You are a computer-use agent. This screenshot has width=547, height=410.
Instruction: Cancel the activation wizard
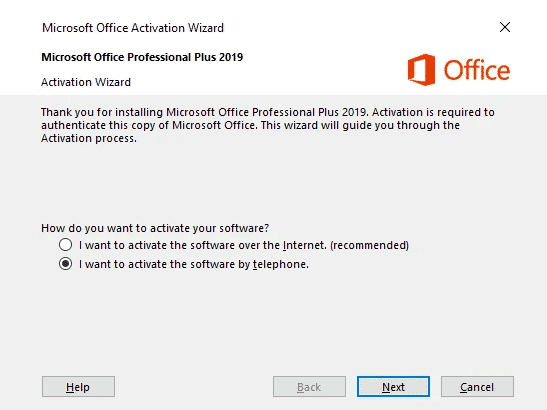(x=477, y=387)
